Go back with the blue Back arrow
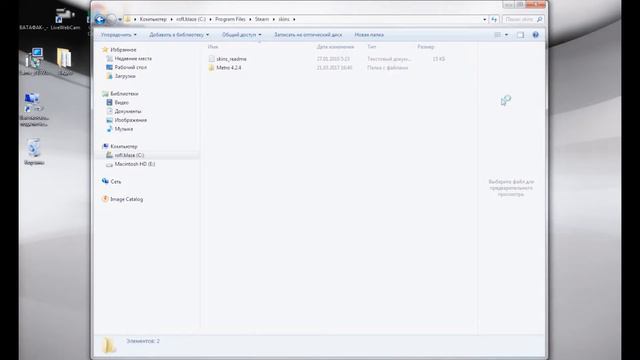Screen dimensions: 640x360 [x=100, y=19]
